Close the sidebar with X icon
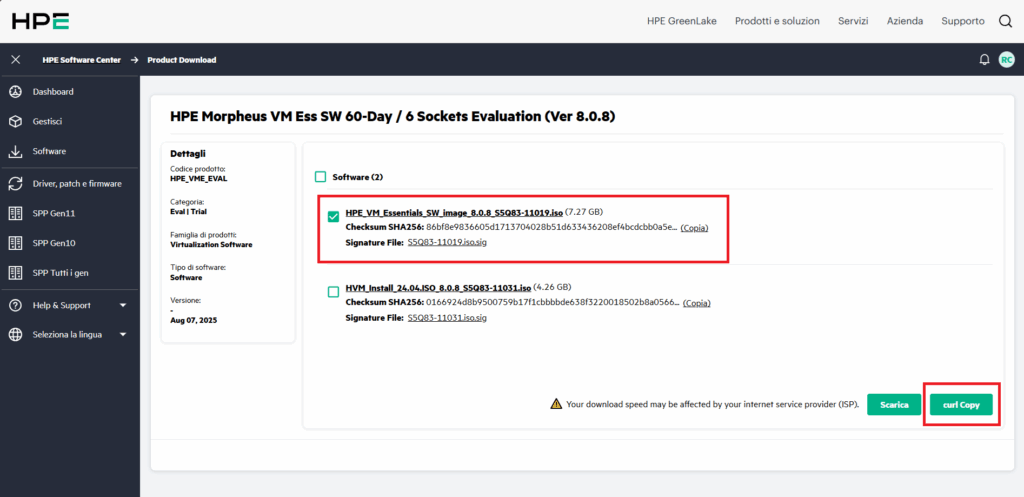 click(x=16, y=59)
